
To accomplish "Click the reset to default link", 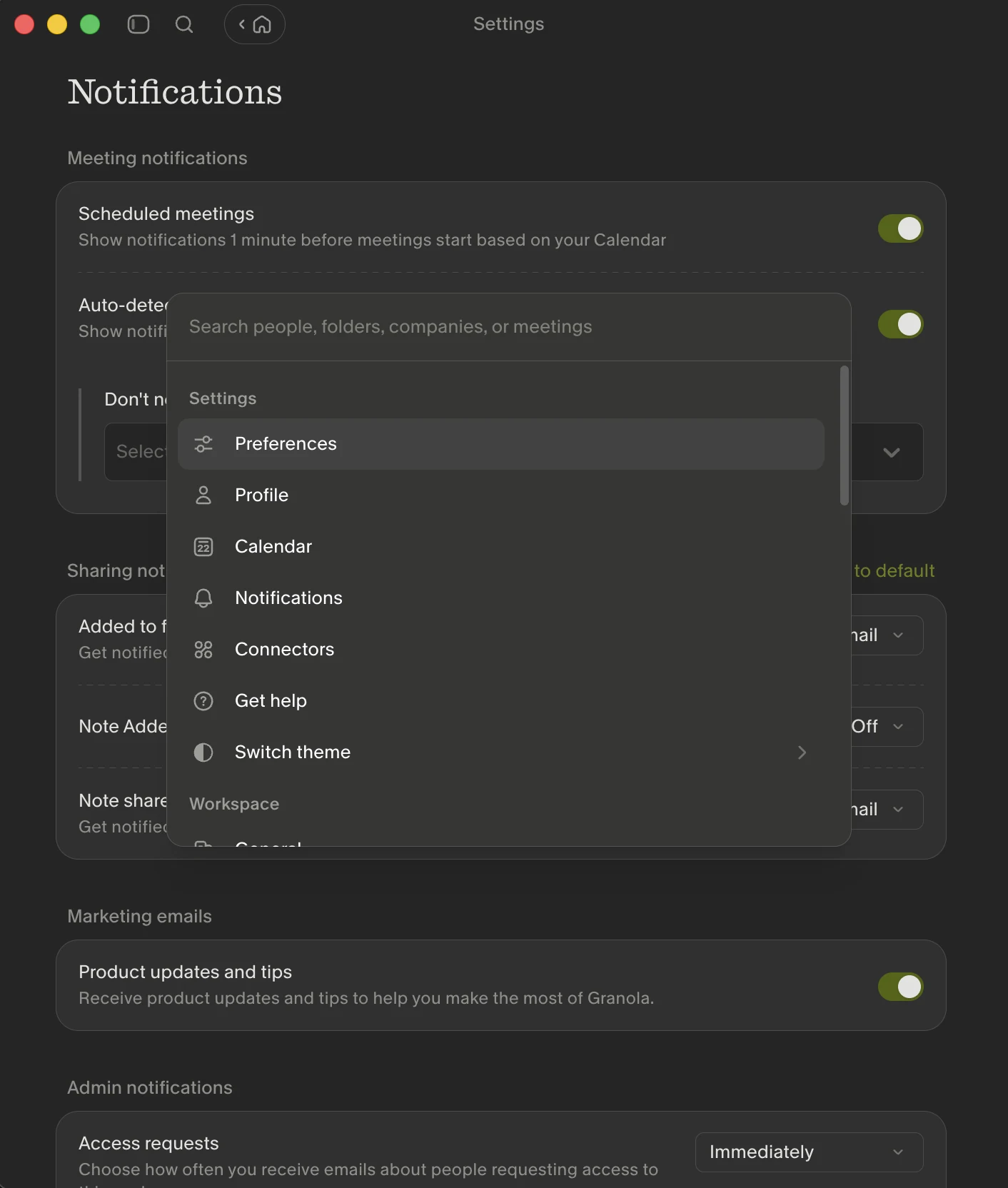I will pyautogui.click(x=894, y=571).
